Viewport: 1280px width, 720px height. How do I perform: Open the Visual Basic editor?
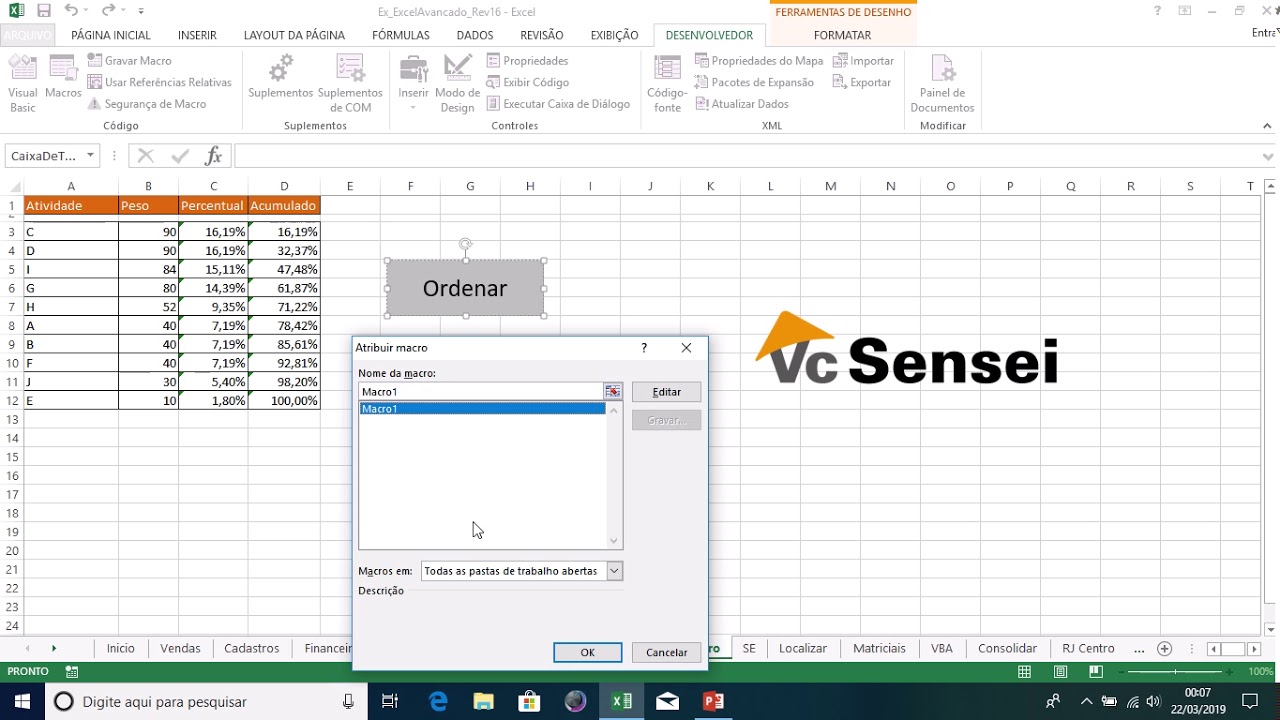click(x=22, y=84)
